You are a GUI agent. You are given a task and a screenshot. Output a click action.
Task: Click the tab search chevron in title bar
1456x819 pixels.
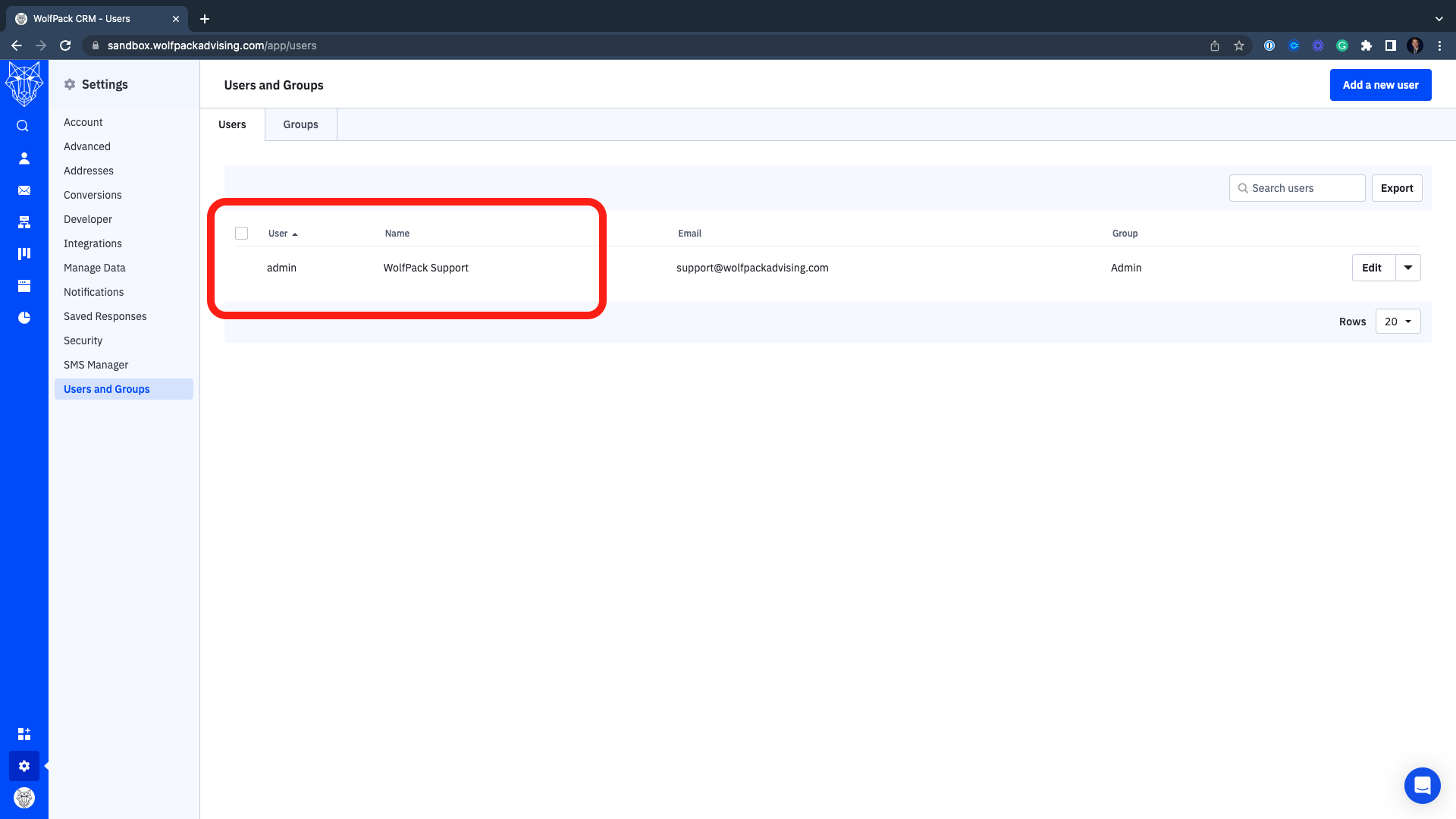tap(1439, 19)
